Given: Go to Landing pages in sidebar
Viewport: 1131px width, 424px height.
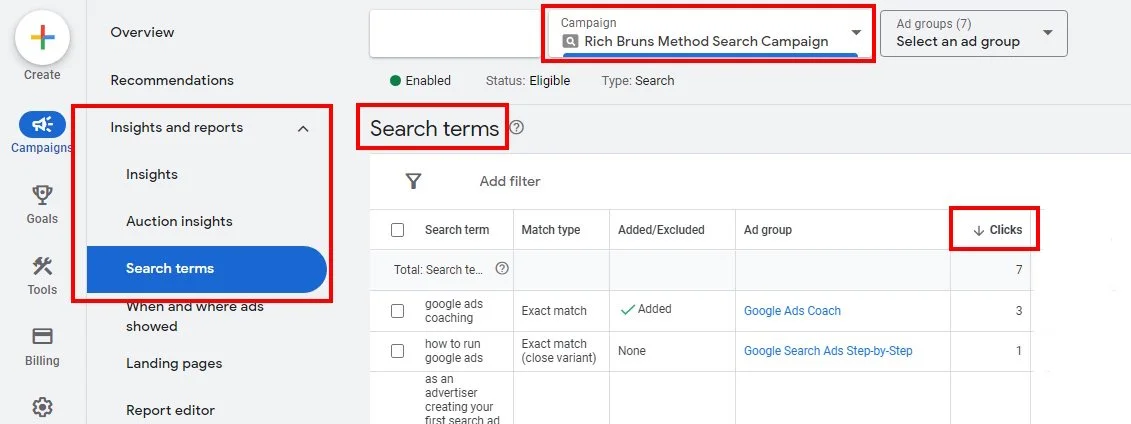Looking at the screenshot, I should coord(174,363).
